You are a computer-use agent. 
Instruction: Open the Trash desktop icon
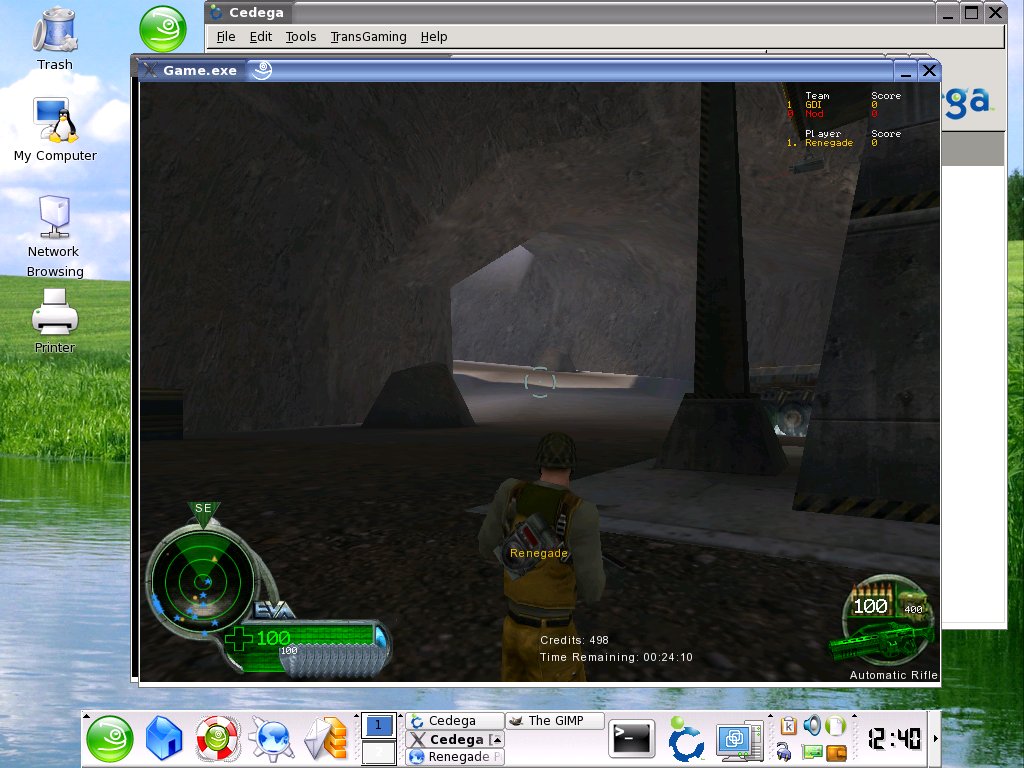pyautogui.click(x=55, y=38)
